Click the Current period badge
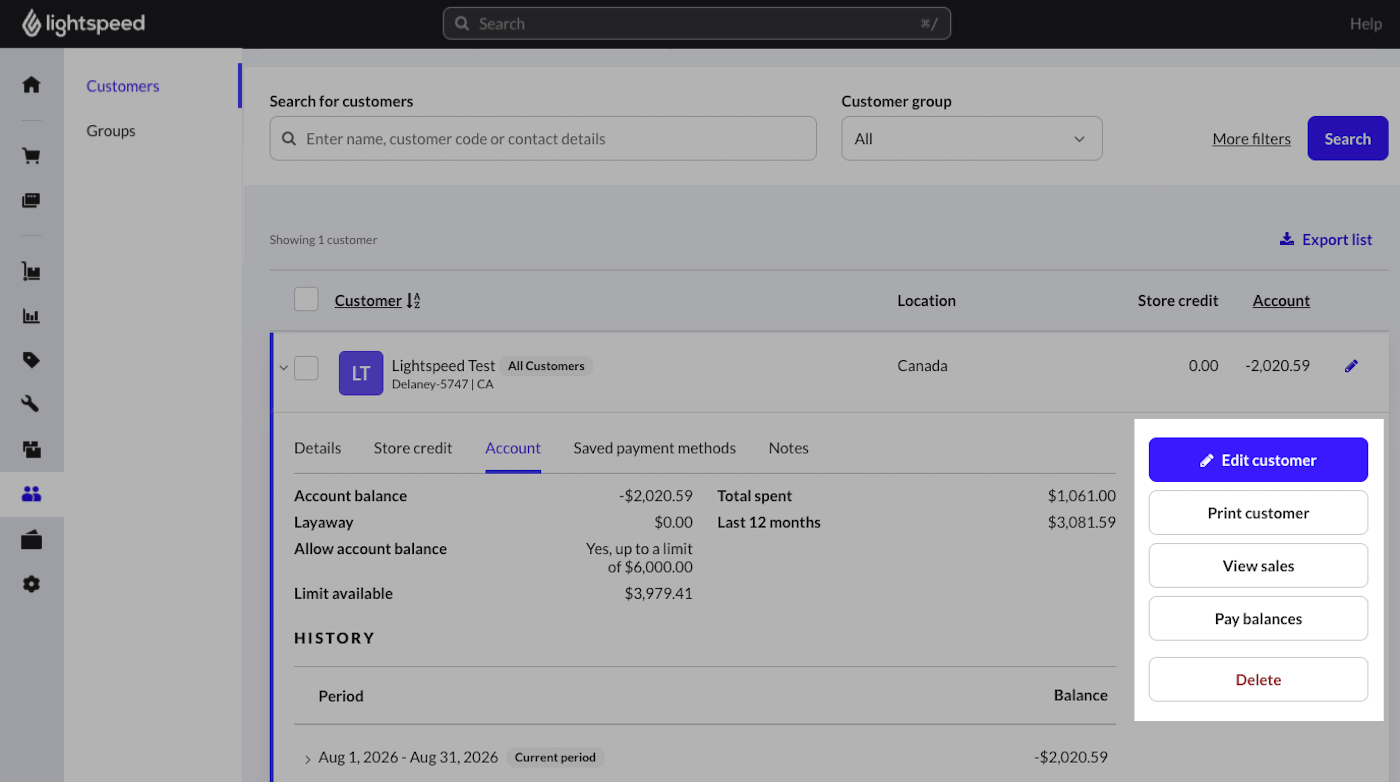 [555, 758]
